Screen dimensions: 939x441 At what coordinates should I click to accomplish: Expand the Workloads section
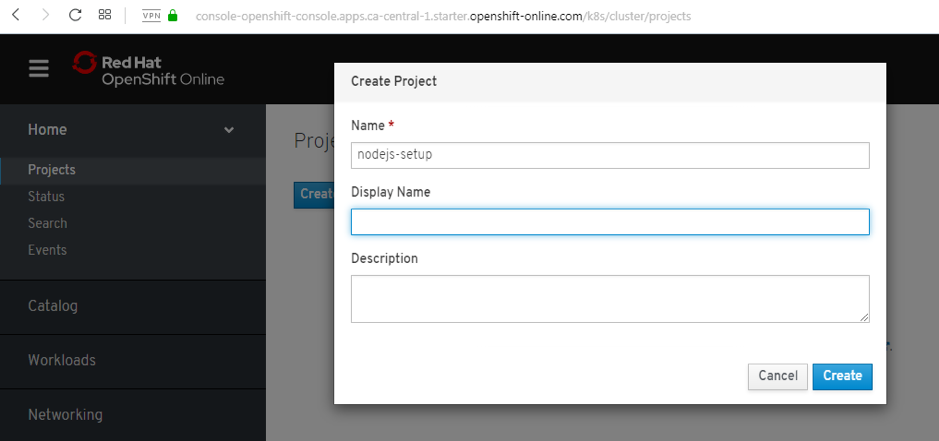[x=62, y=360]
